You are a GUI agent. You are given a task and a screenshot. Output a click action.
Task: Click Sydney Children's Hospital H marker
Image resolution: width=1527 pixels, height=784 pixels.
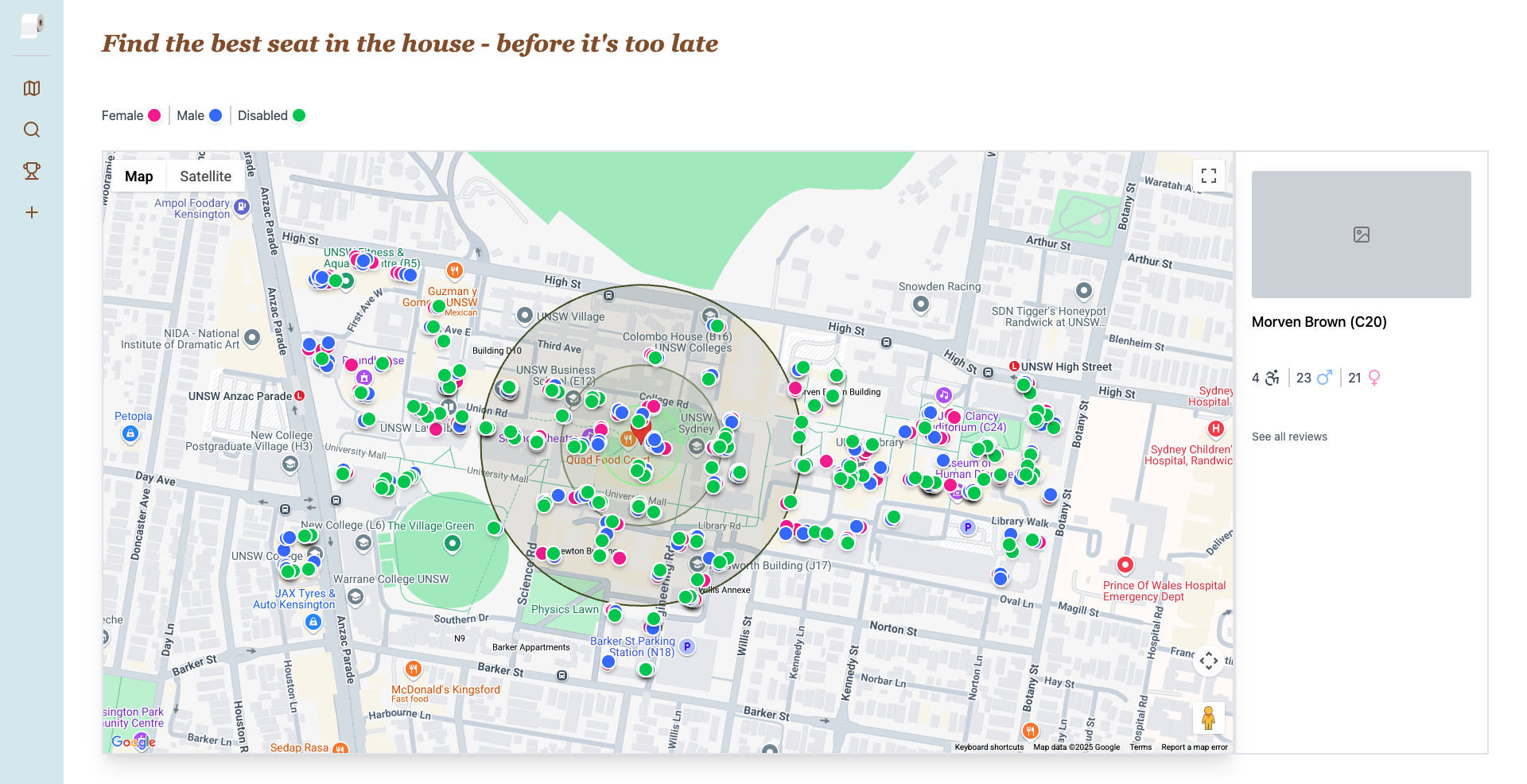(x=1216, y=429)
